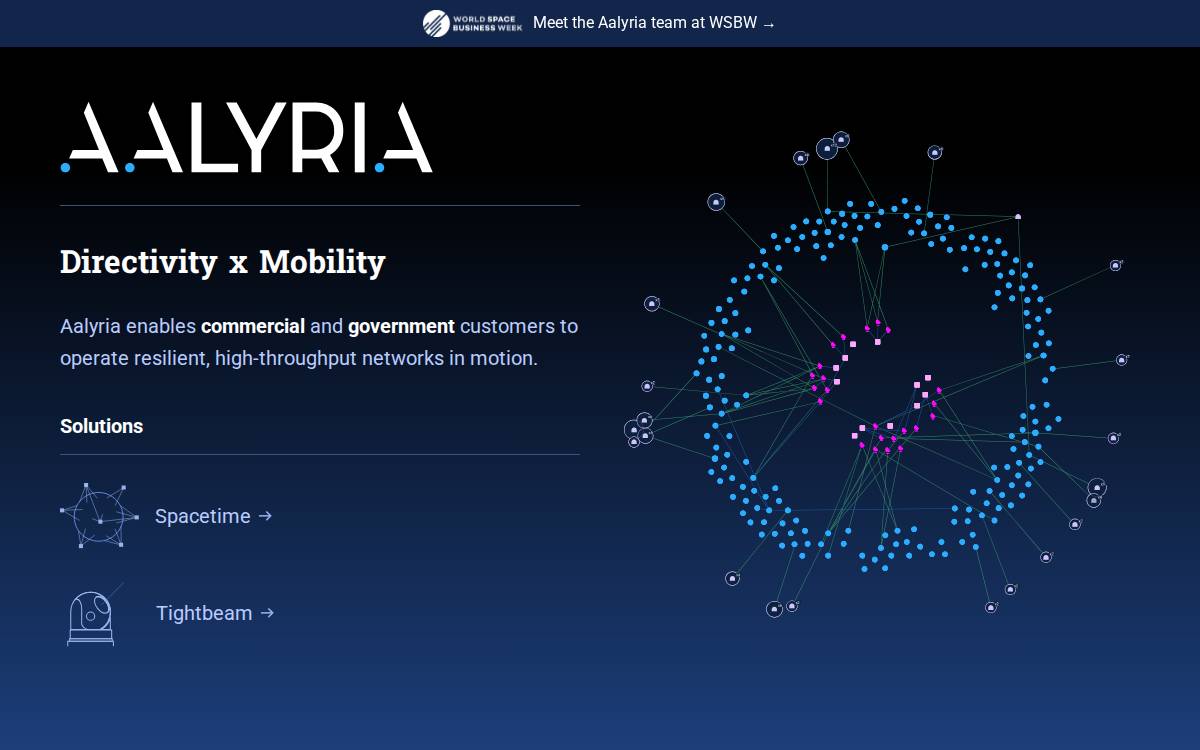Viewport: 1200px width, 750px height.
Task: Click the 'Directivity x Mobility' heading
Action: pos(222,262)
